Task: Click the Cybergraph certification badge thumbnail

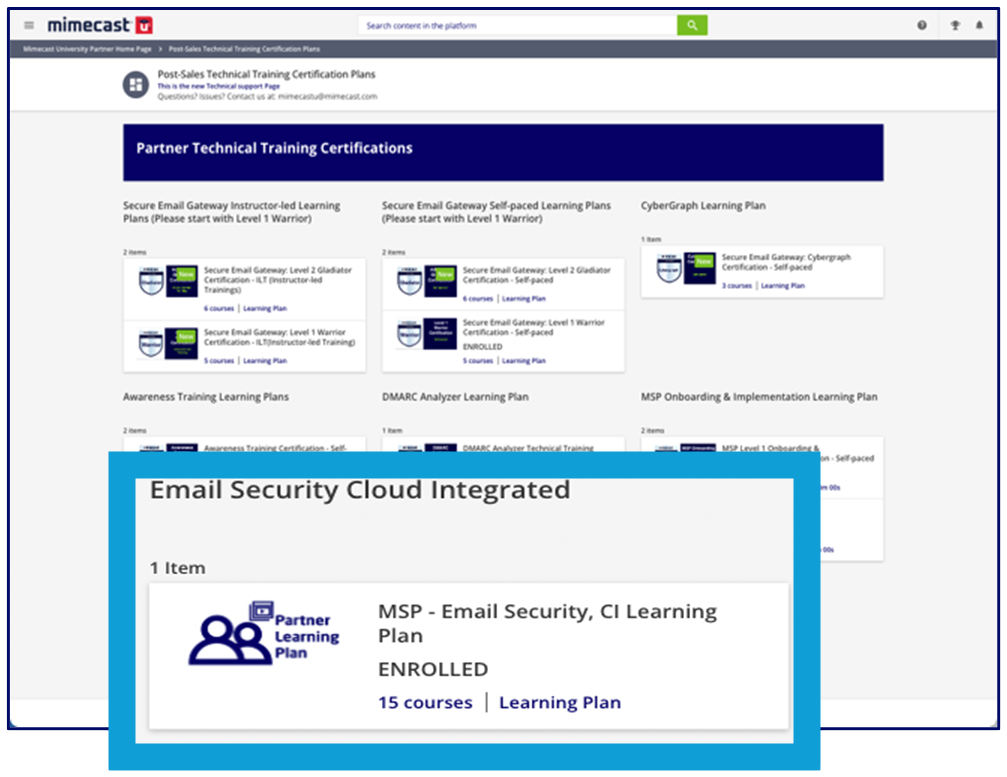Action: (685, 269)
